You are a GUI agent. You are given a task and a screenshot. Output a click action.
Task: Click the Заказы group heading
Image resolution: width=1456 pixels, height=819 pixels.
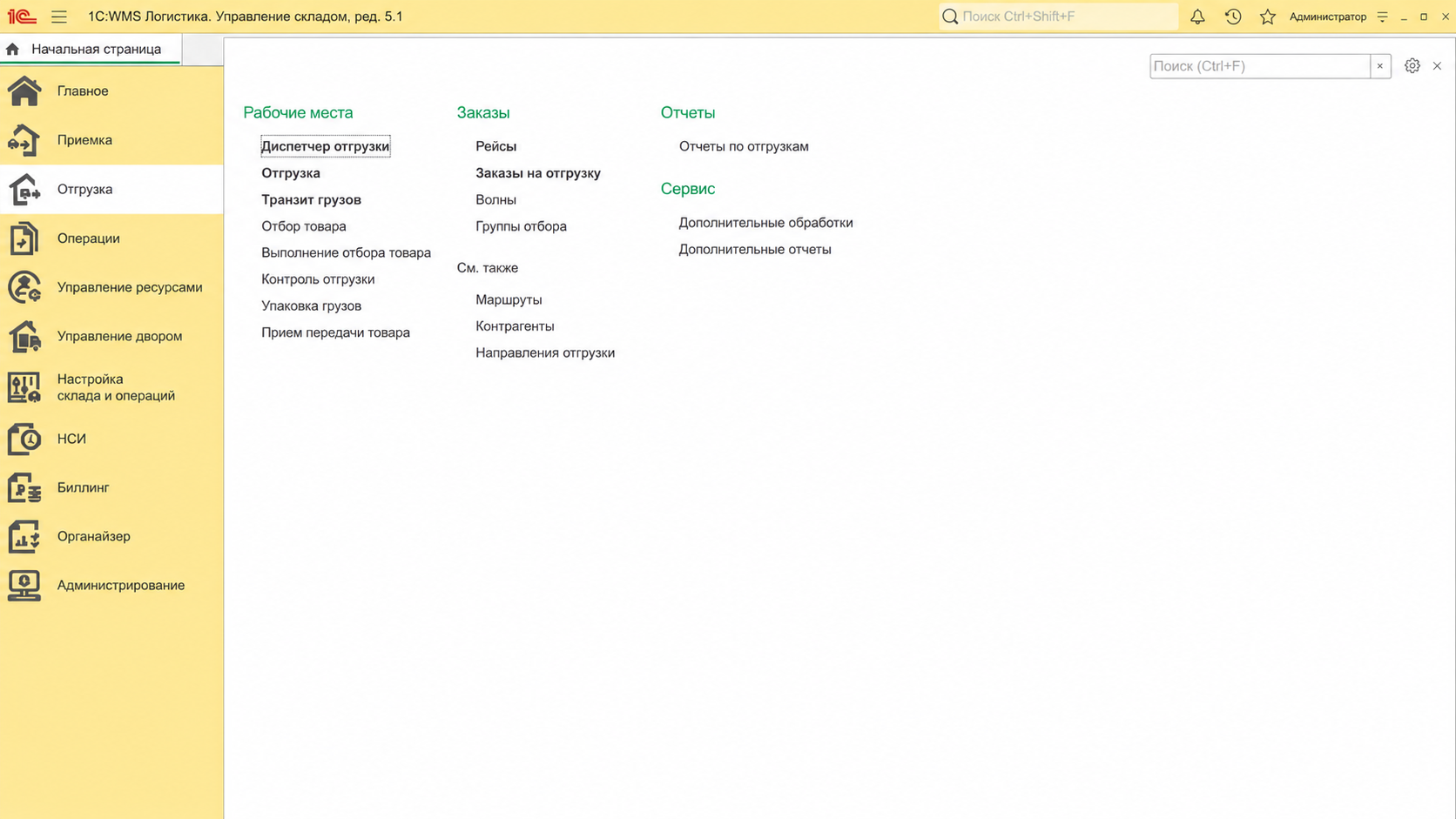tap(483, 112)
